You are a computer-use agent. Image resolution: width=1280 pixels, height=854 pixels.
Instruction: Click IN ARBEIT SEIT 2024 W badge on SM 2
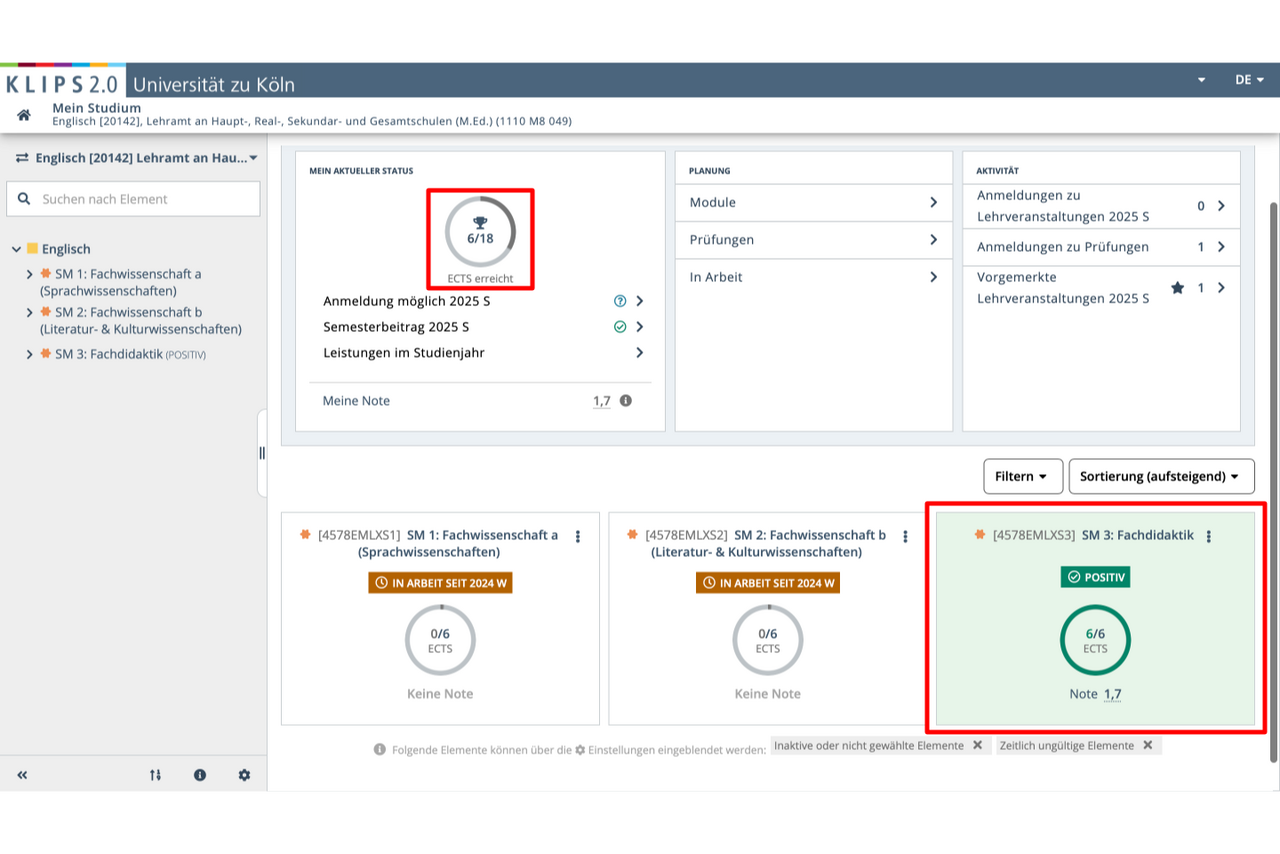click(768, 583)
